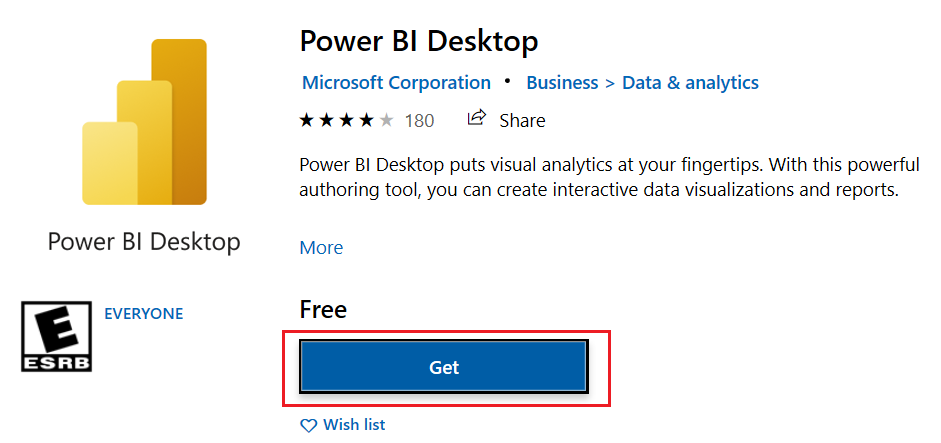This screenshot has width=941, height=443.
Task: Click the Power BI Desktop caption under logo
Action: pyautogui.click(x=144, y=243)
